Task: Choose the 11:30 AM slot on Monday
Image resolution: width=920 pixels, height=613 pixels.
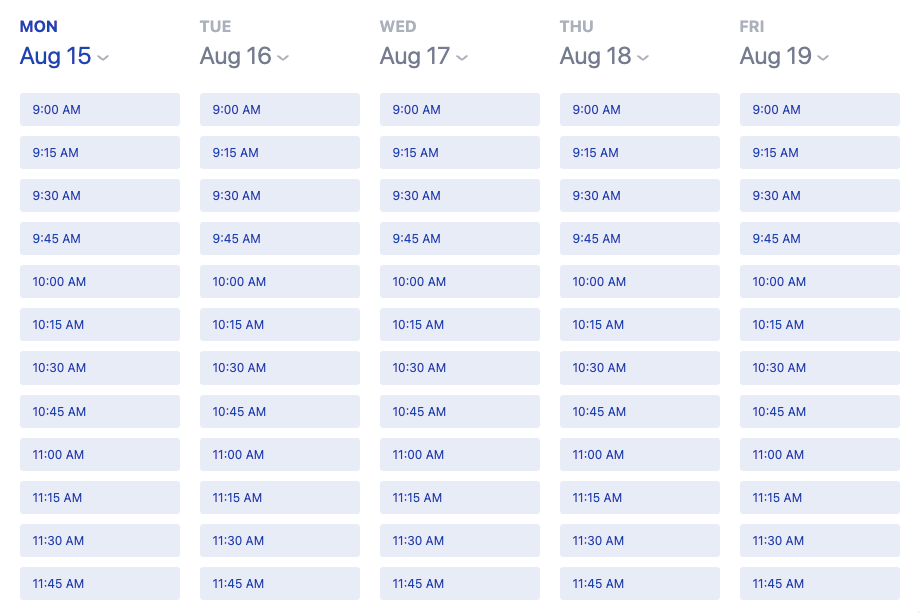Action: coord(99,540)
